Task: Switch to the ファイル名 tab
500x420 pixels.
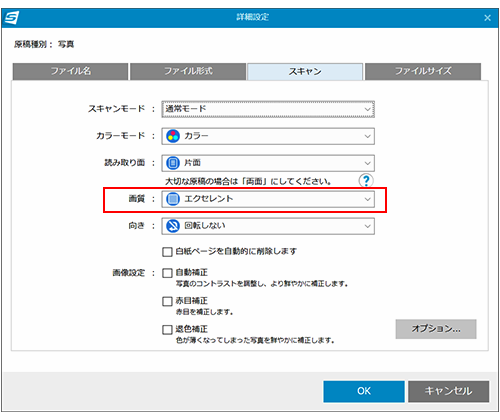Action: (70, 71)
